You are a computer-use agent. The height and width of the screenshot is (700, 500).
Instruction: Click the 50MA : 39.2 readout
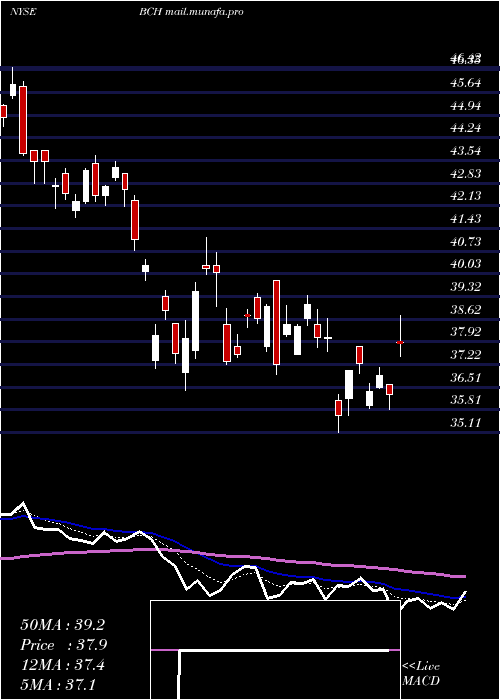62,625
